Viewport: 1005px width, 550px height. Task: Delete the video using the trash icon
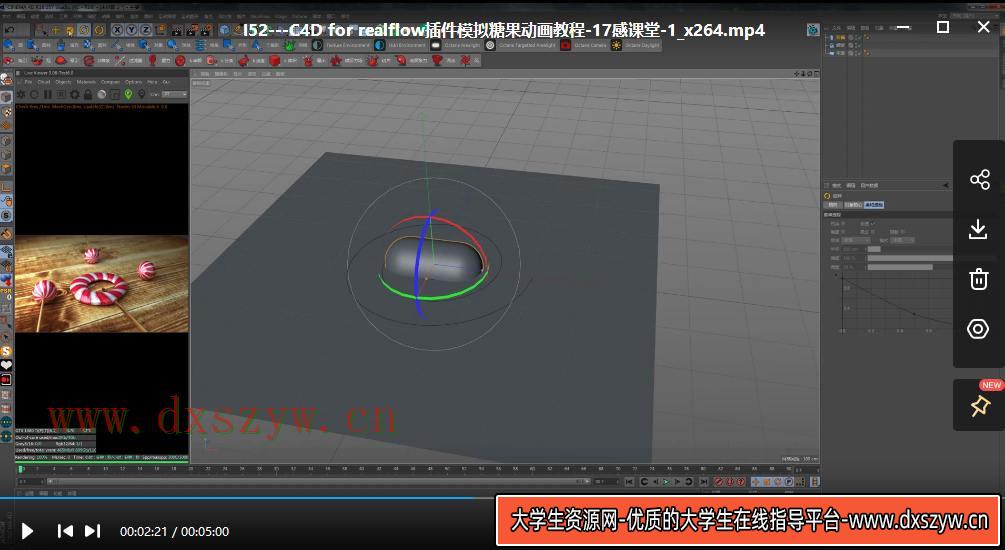coord(978,279)
